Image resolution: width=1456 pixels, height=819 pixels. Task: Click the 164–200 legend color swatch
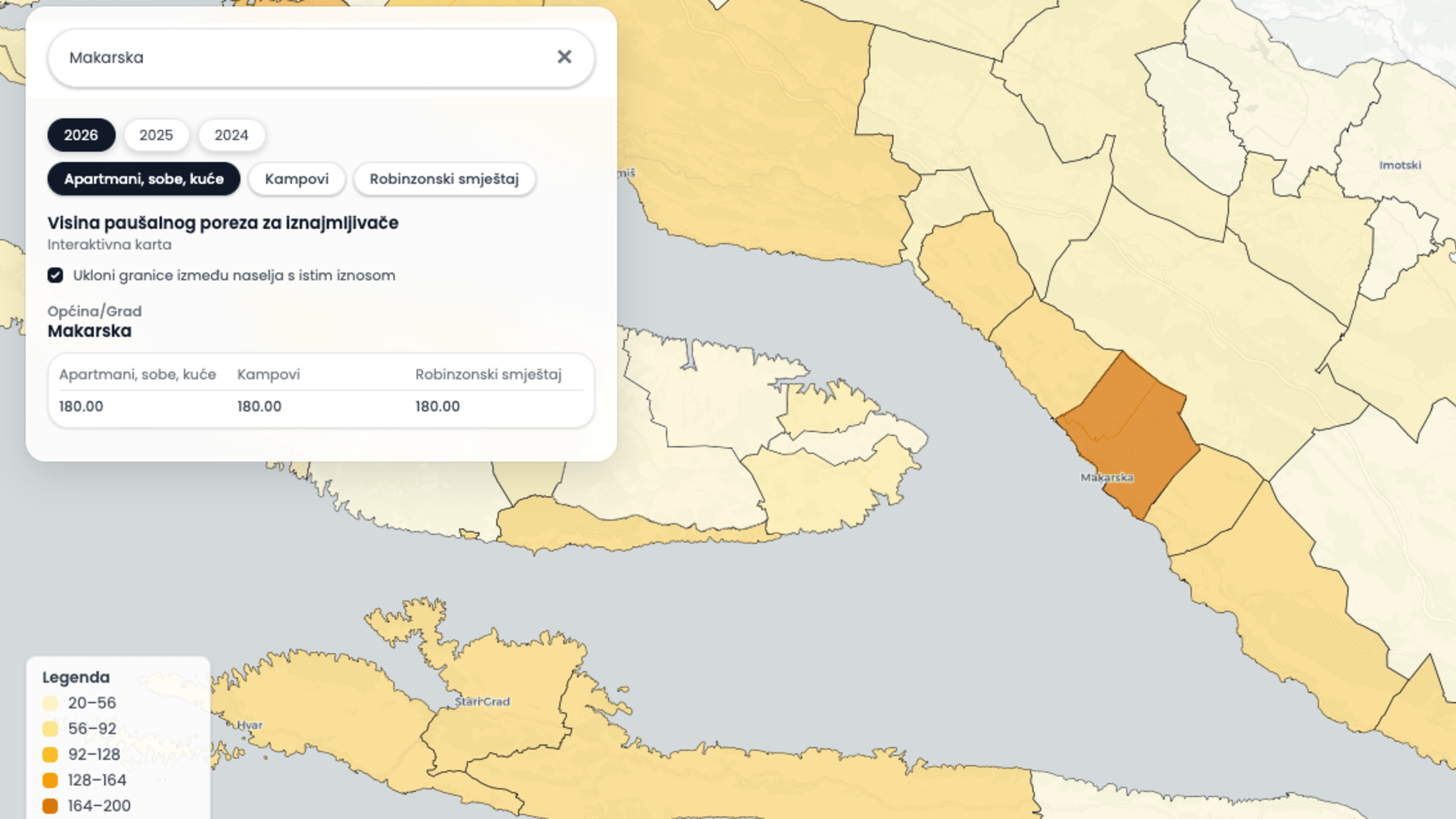point(50,806)
